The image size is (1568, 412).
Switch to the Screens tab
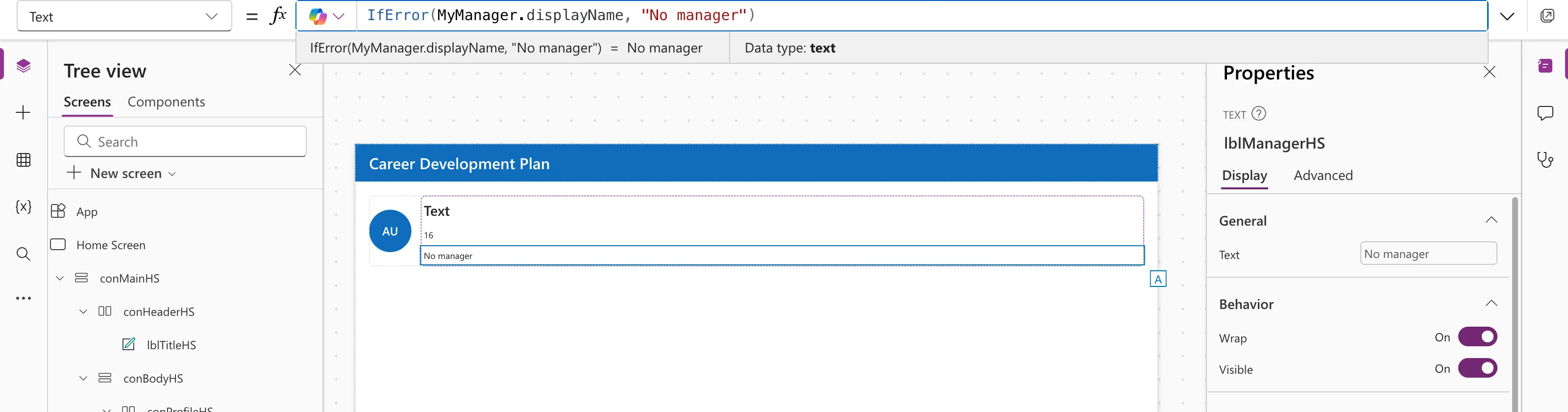(x=87, y=102)
